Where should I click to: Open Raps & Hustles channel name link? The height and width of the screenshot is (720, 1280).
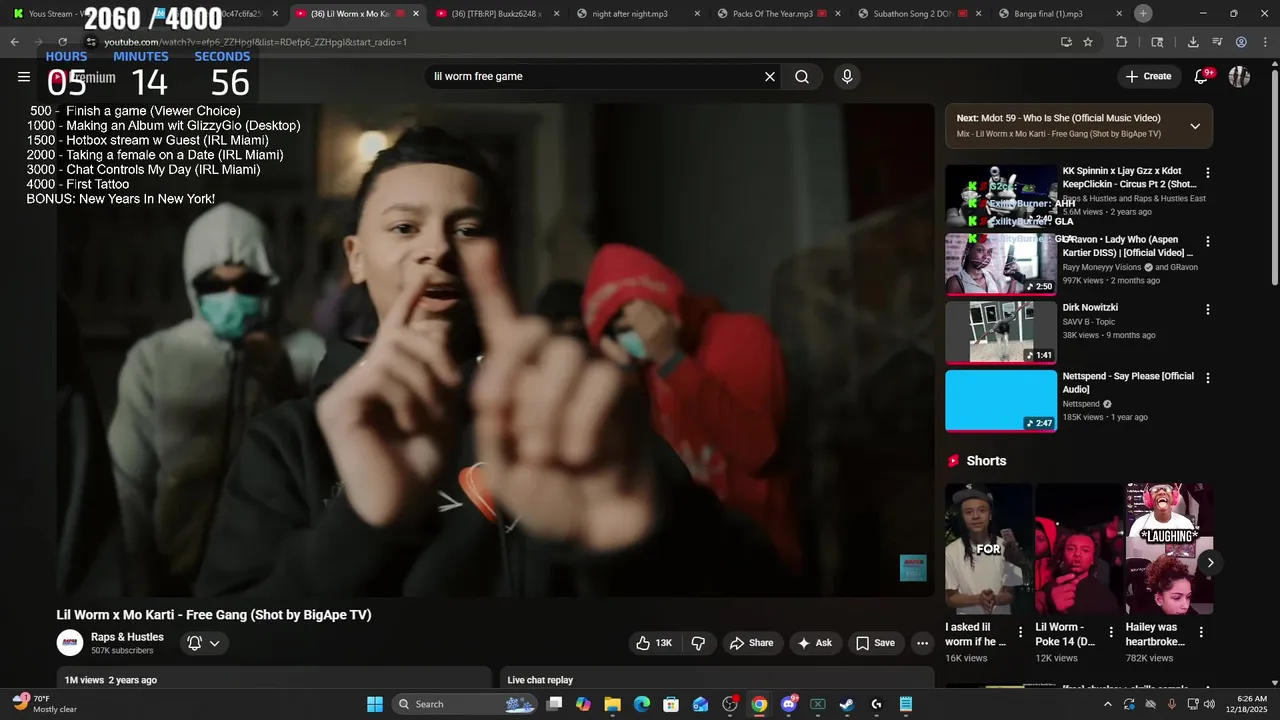pyautogui.click(x=127, y=637)
